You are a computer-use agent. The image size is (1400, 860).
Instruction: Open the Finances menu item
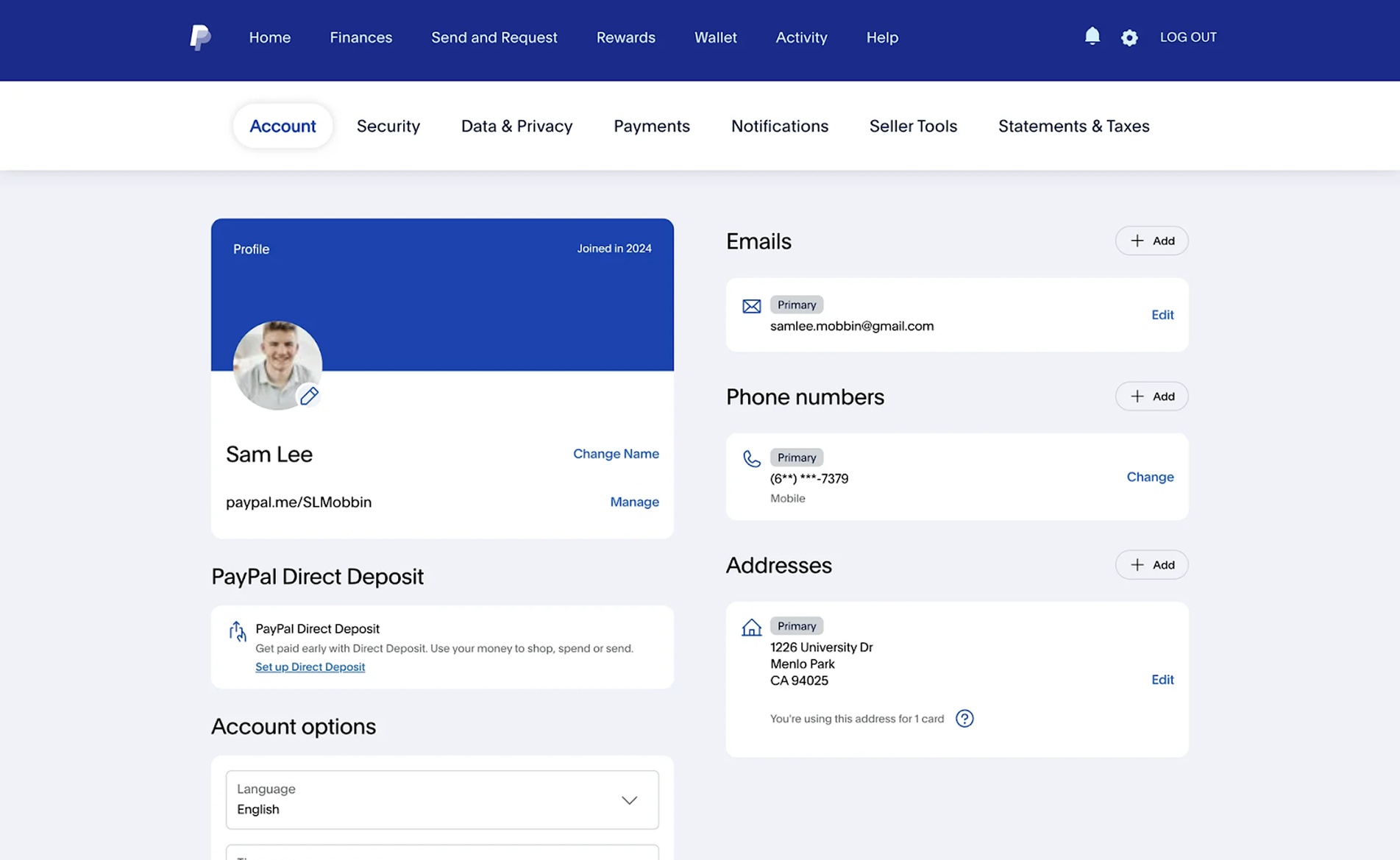pyautogui.click(x=360, y=38)
